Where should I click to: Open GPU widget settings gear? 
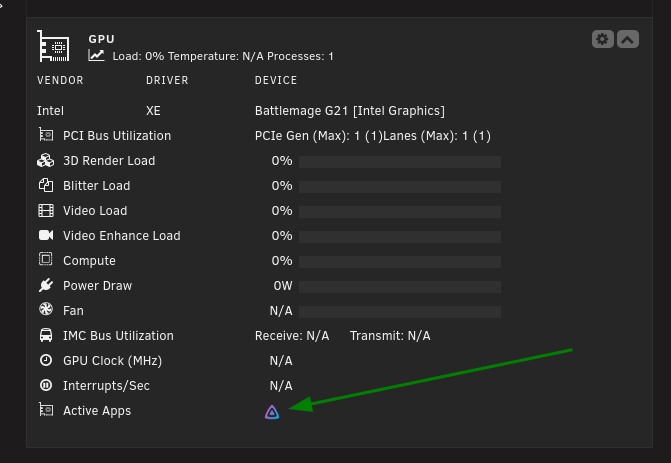click(603, 39)
